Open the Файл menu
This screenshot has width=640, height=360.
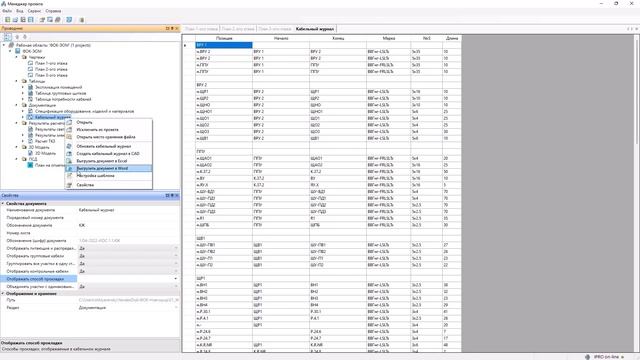point(7,11)
